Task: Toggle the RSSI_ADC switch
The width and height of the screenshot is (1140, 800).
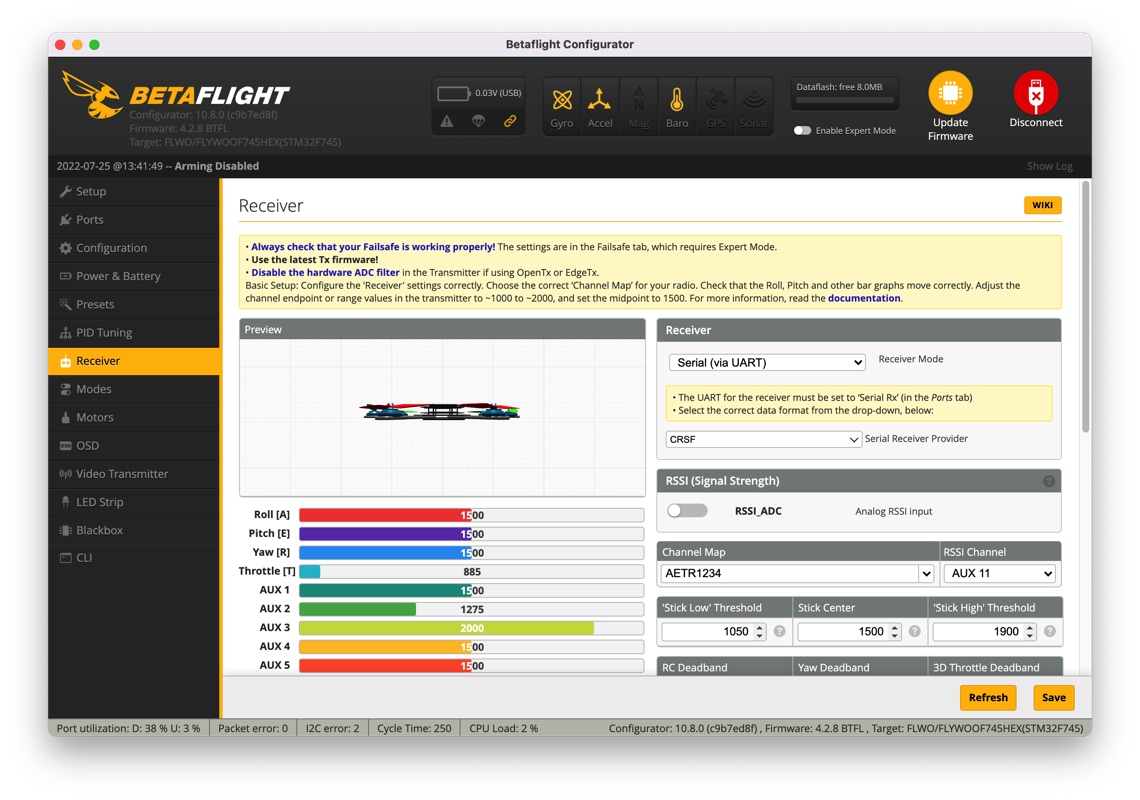Action: coord(687,511)
